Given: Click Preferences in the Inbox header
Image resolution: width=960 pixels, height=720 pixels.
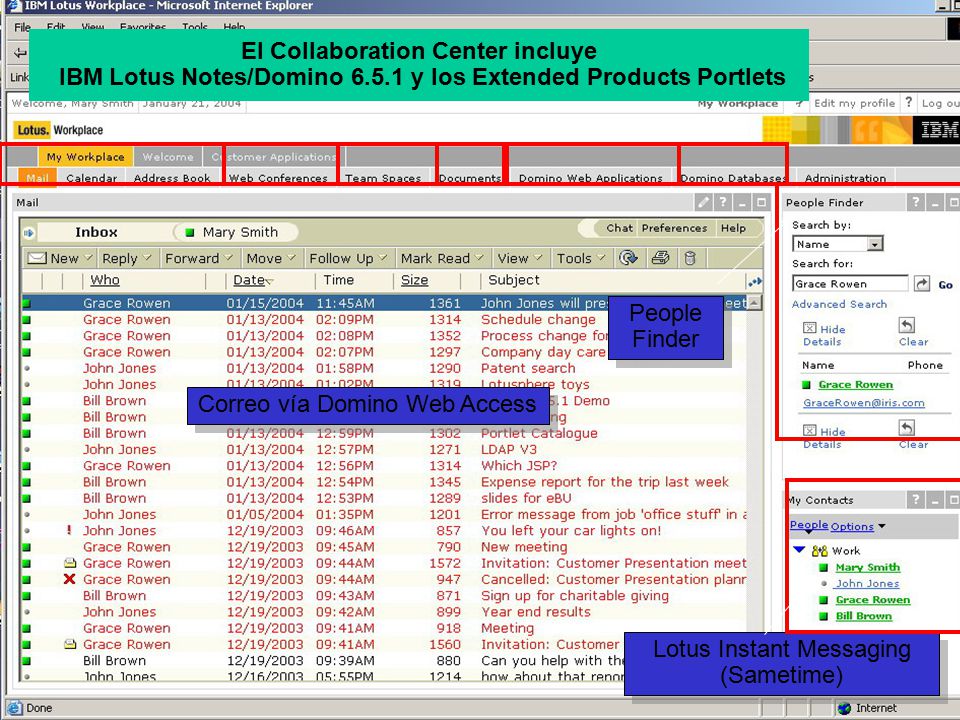Looking at the screenshot, I should (674, 228).
